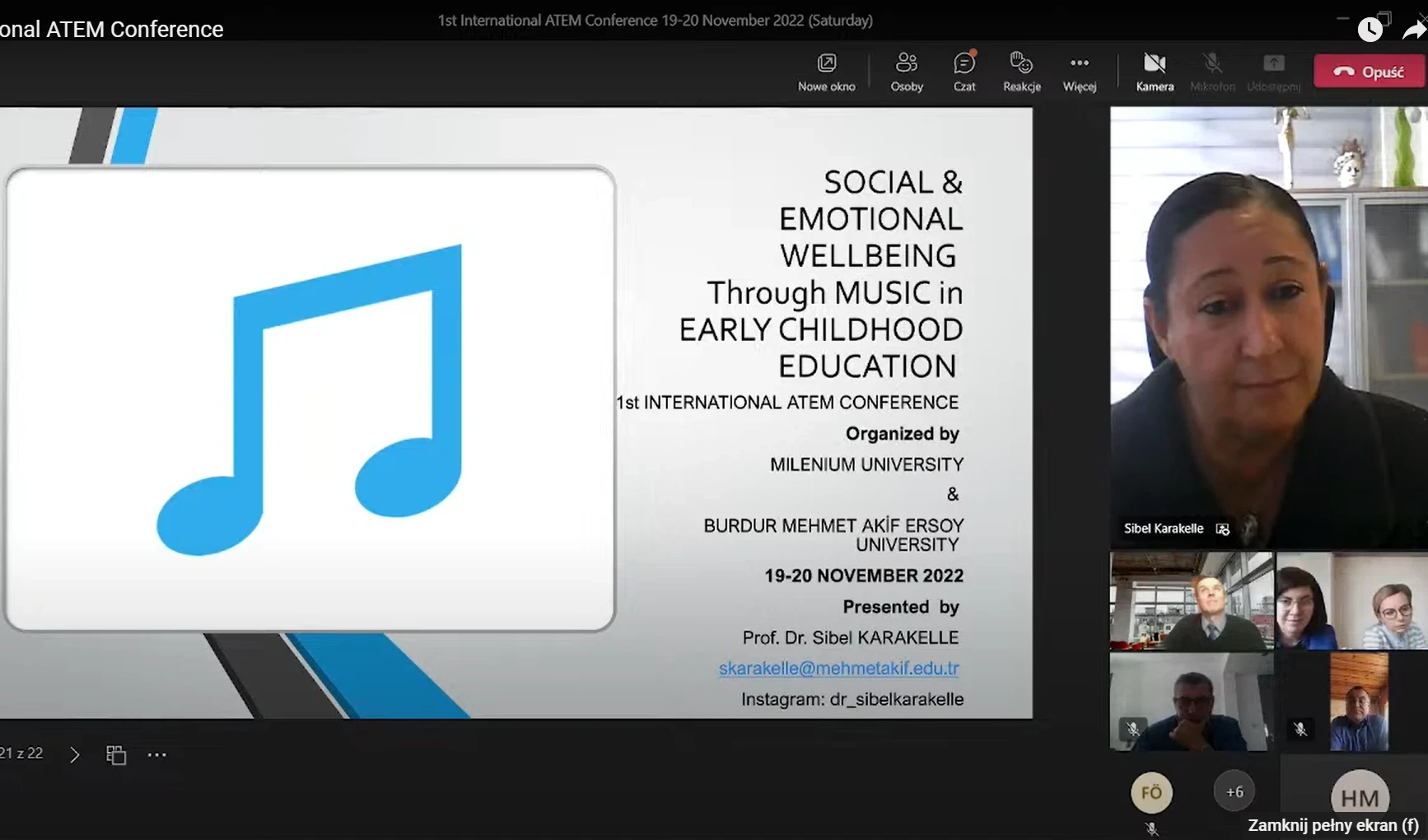
Task: Show the +6 additional participants
Action: (x=1234, y=792)
